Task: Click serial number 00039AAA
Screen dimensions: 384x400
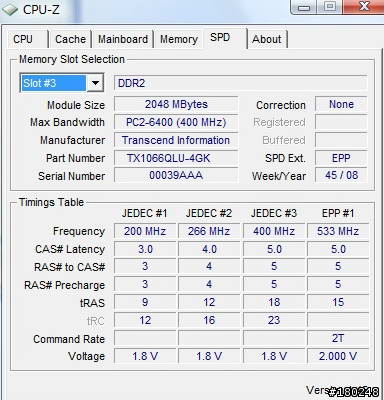Action: 176,176
